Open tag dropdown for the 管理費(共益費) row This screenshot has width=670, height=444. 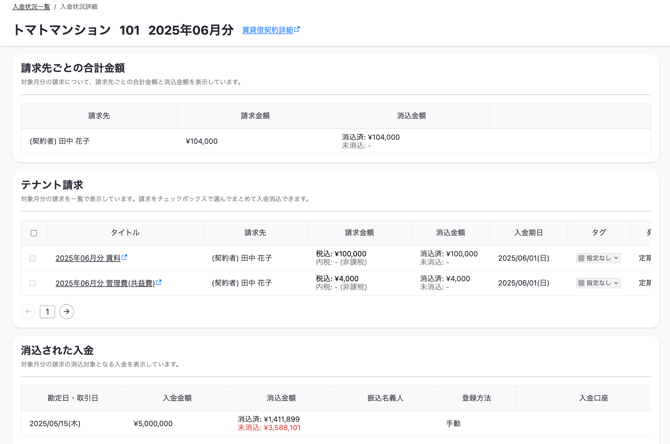[x=598, y=283]
